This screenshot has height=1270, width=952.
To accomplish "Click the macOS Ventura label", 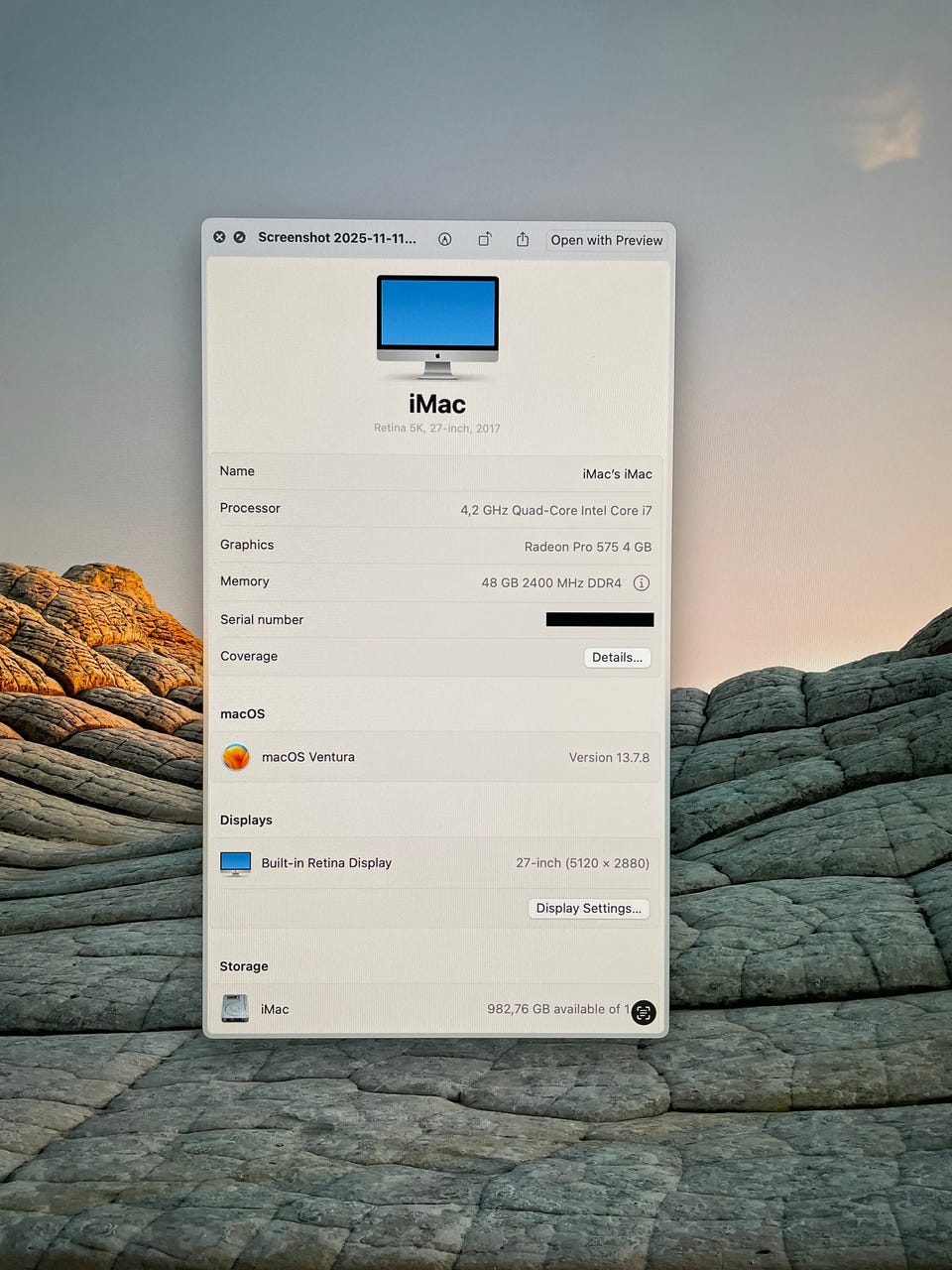I will pos(308,757).
